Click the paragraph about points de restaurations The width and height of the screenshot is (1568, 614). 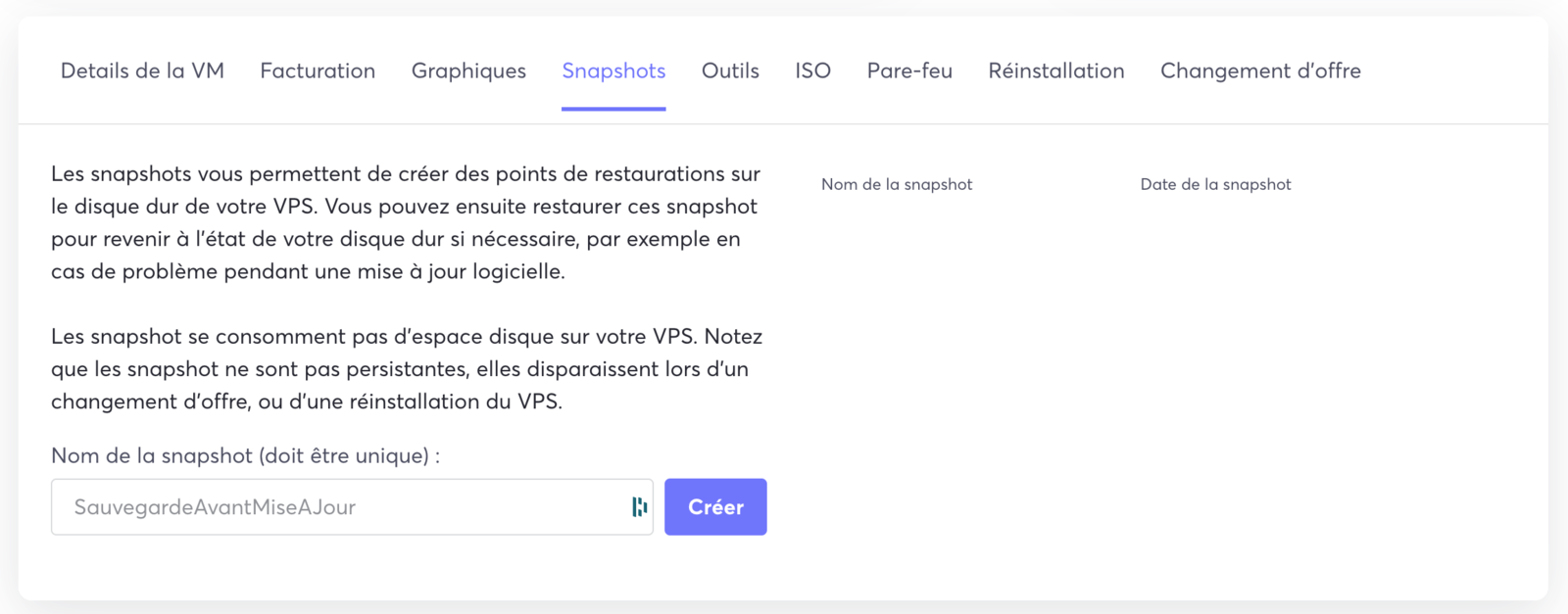click(406, 222)
